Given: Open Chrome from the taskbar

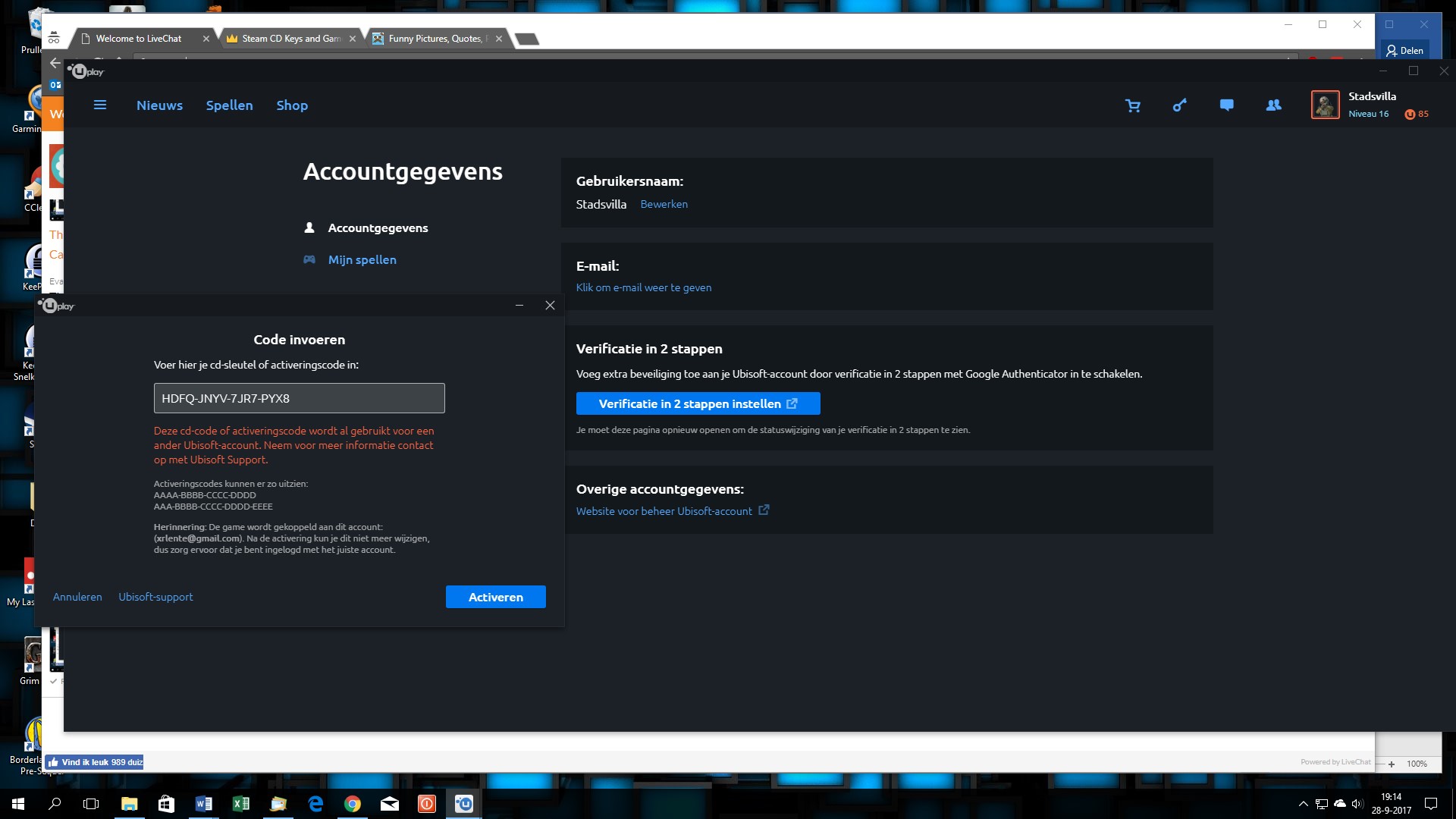Looking at the screenshot, I should tap(353, 804).
